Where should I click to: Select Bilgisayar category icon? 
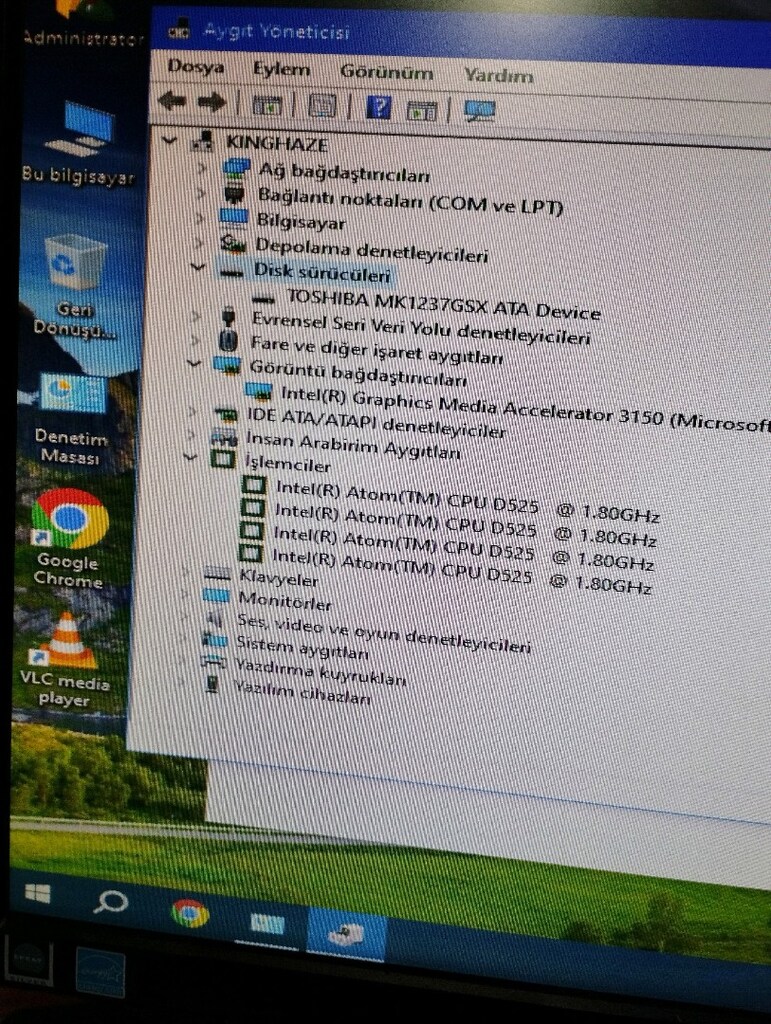tap(233, 217)
